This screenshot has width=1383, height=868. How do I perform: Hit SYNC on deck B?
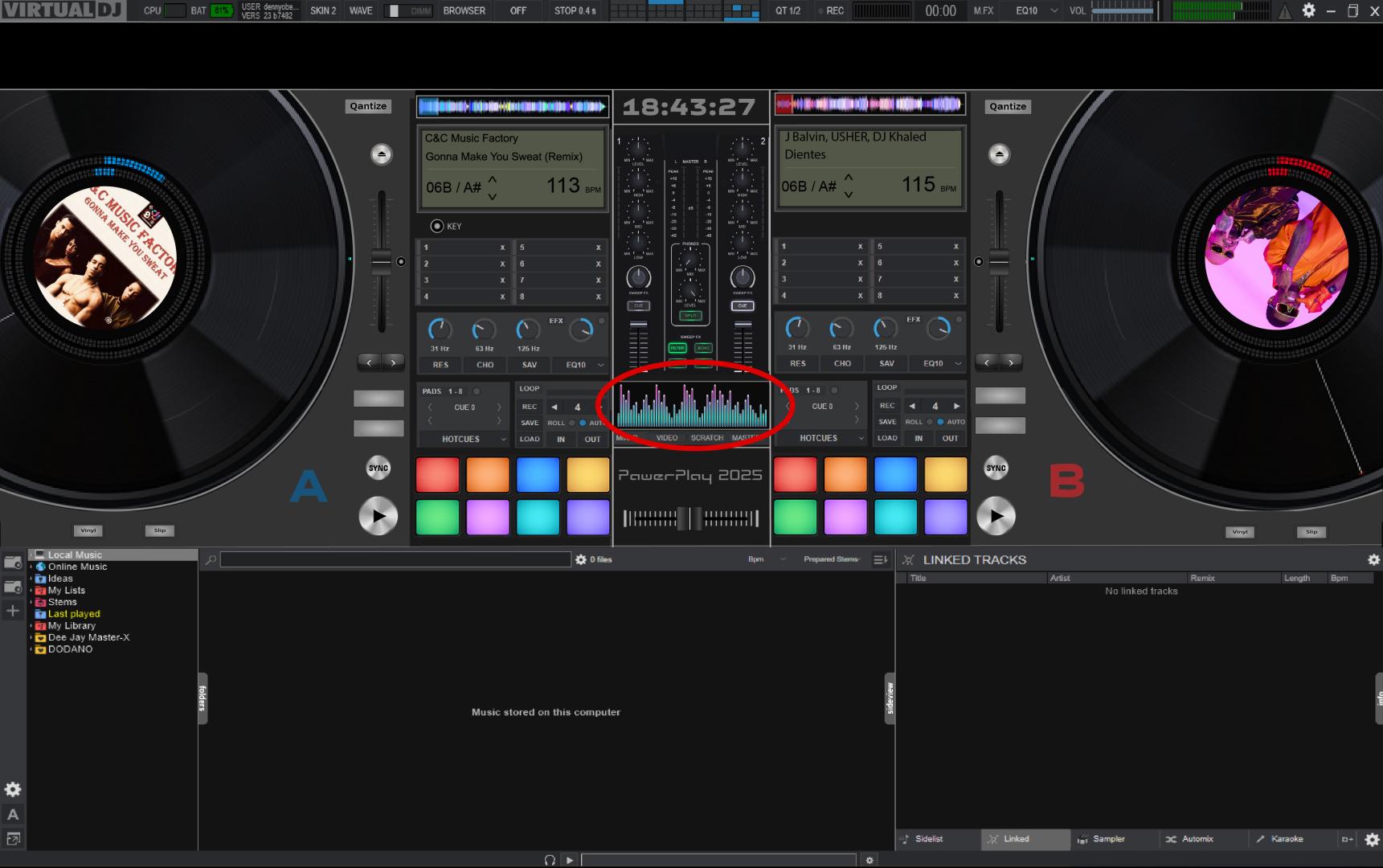[996, 468]
